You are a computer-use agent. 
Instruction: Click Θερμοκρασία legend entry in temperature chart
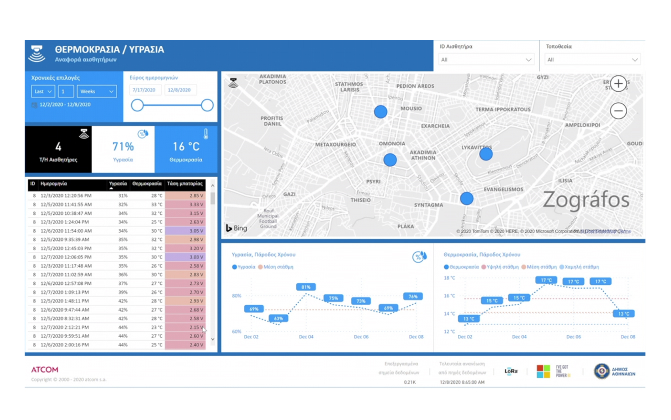point(461,267)
